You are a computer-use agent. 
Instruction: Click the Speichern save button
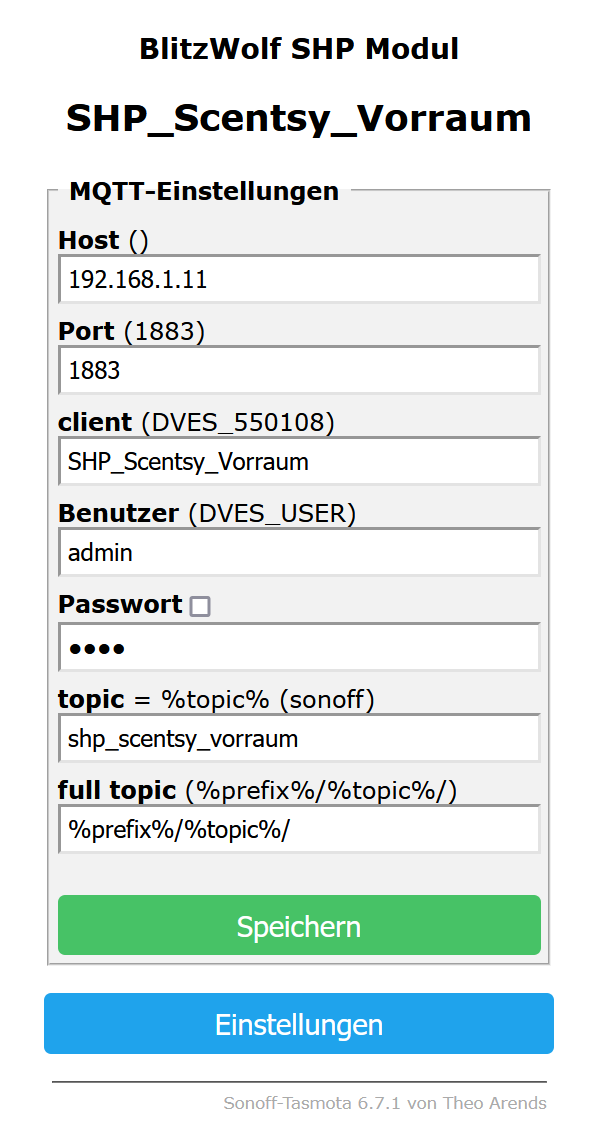tap(300, 925)
